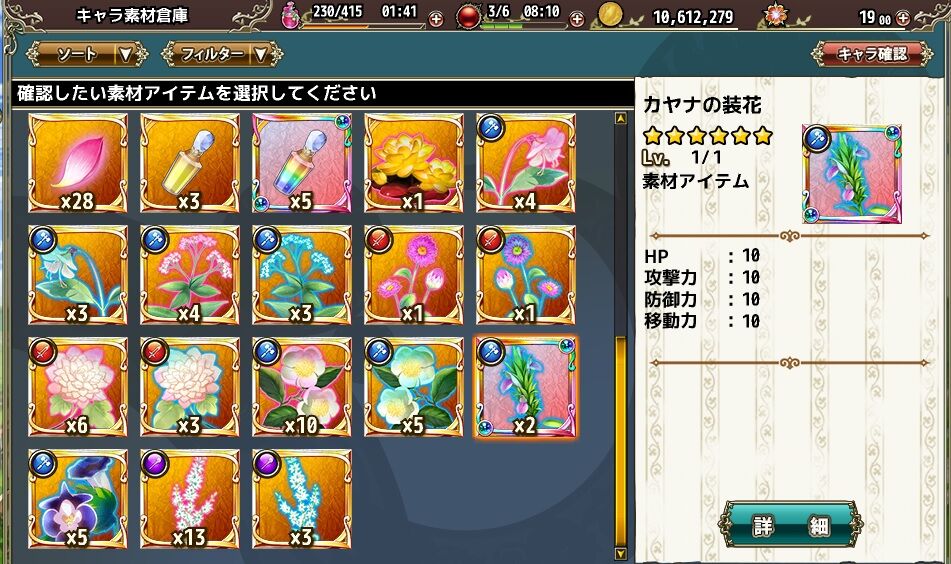Click plus icon next to red orb timer
The height and width of the screenshot is (564, 951).
(577, 19)
